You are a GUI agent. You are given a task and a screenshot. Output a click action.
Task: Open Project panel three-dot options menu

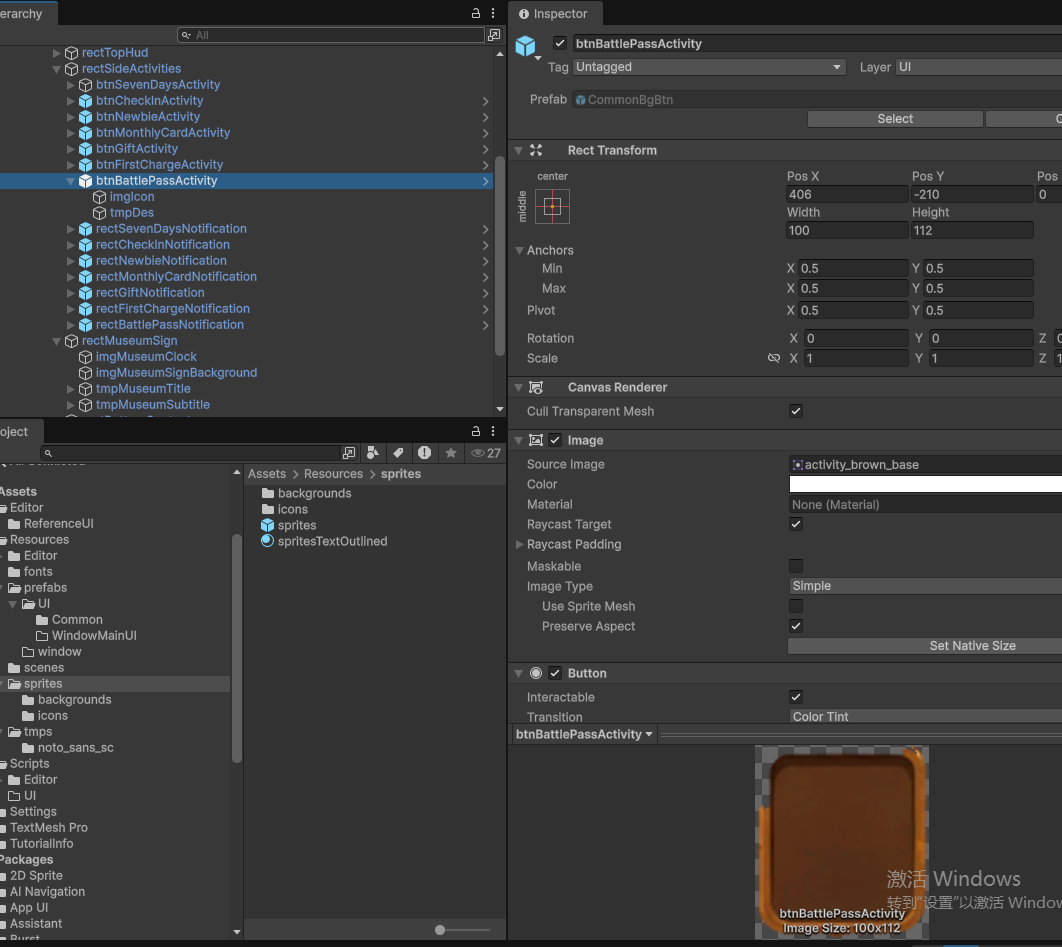tap(493, 431)
